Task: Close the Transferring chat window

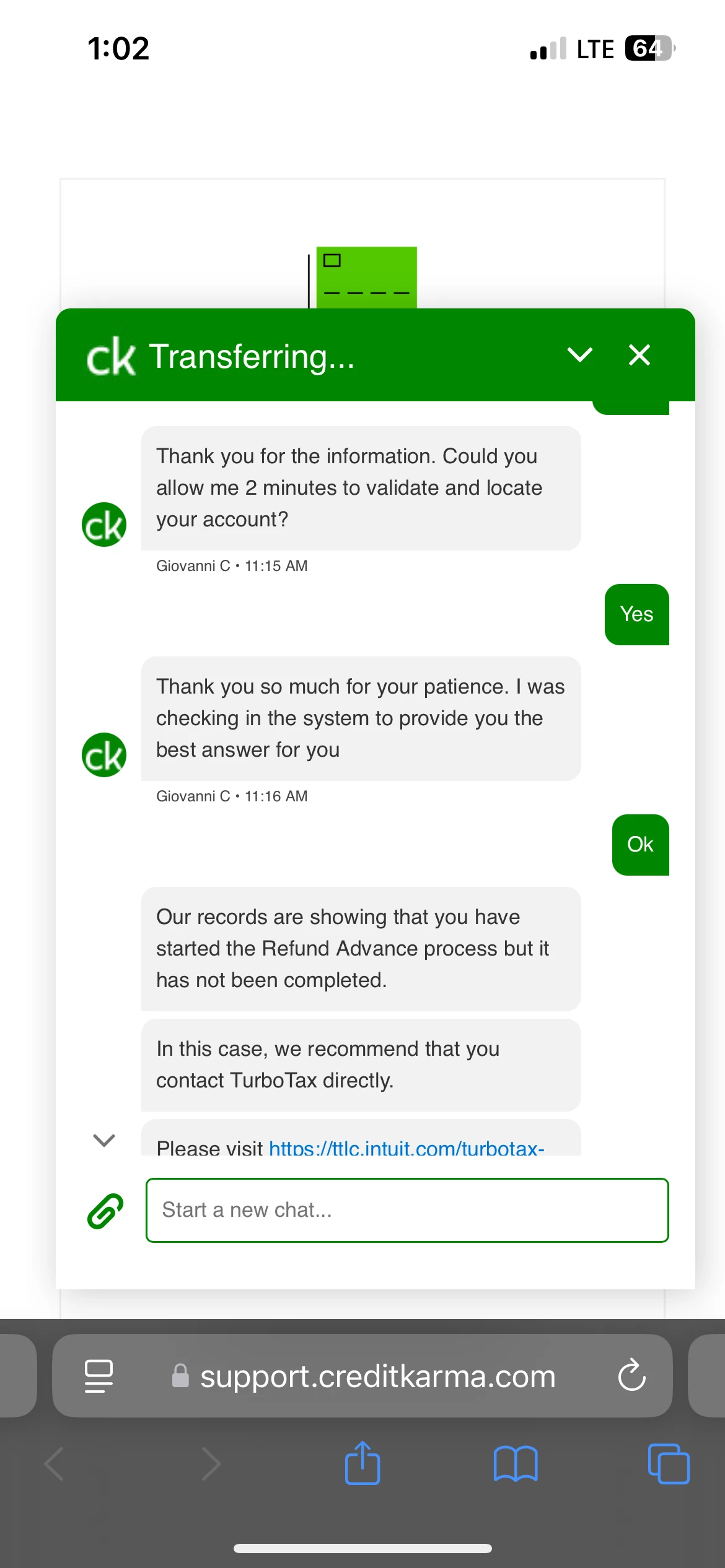Action: 639,355
